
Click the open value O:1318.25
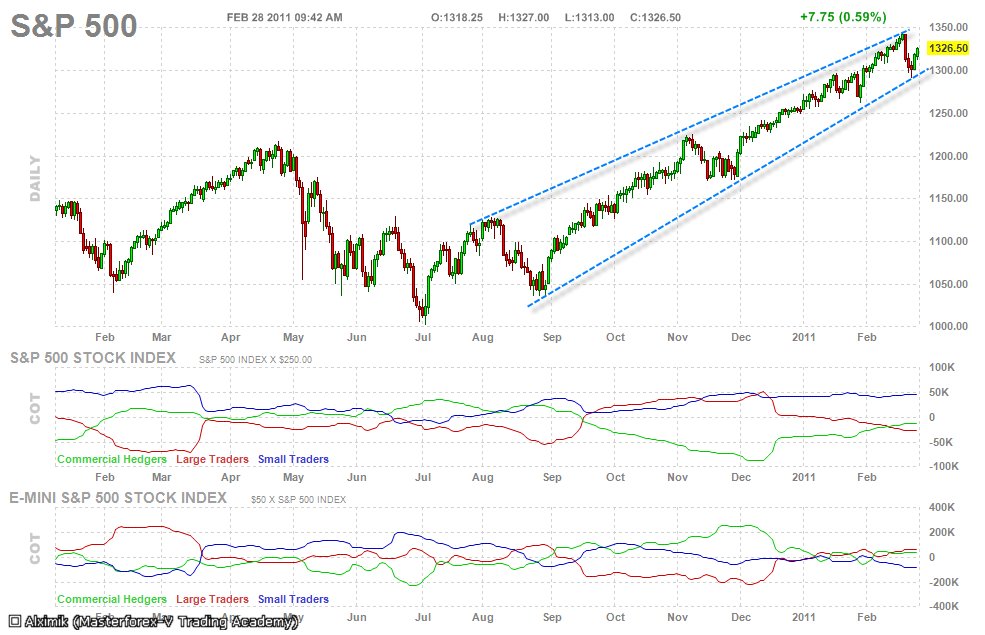coord(457,18)
